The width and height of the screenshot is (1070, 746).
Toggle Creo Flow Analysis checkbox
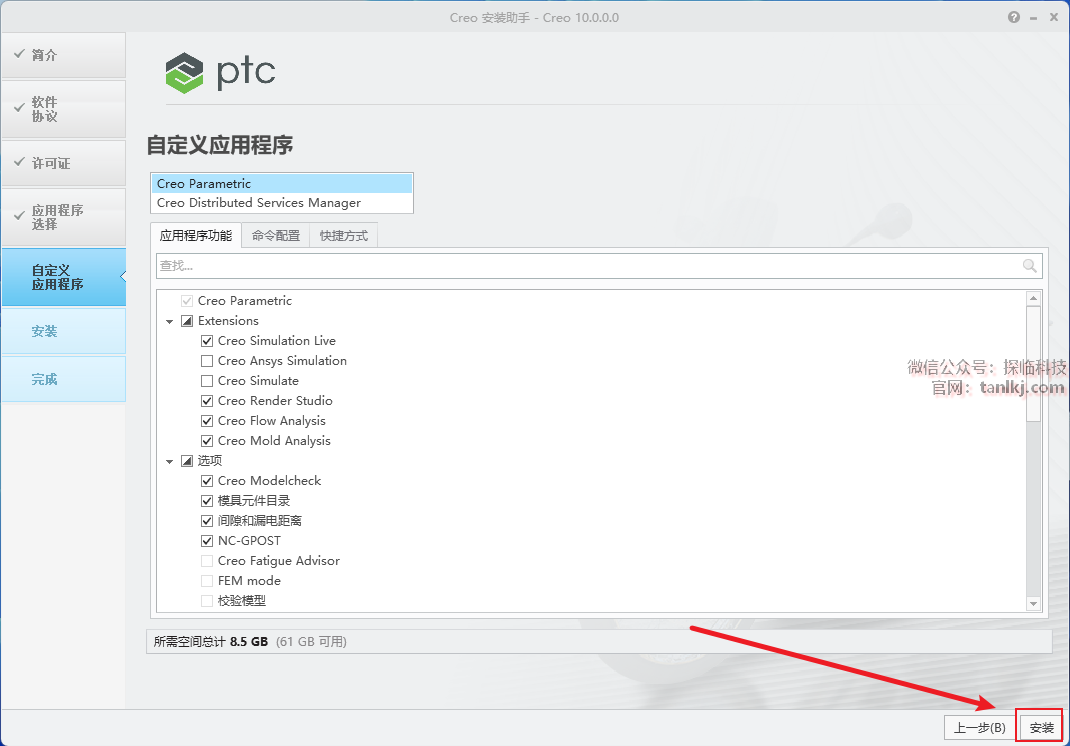point(207,420)
